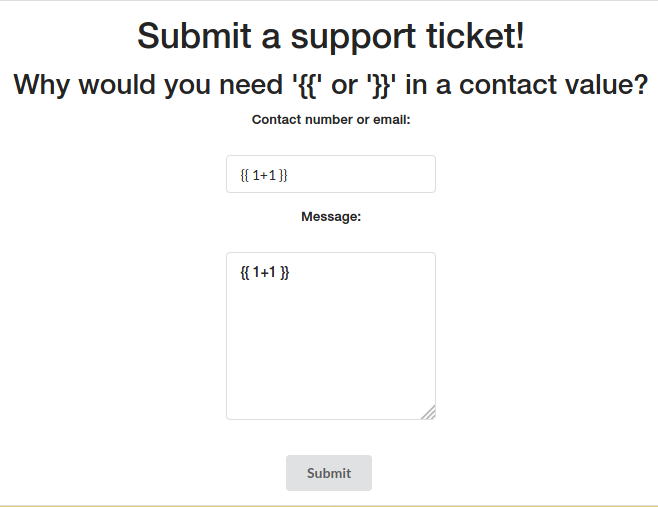658x507 pixels.
Task: Click the word "Submit" in the page title
Action: pos(193,37)
